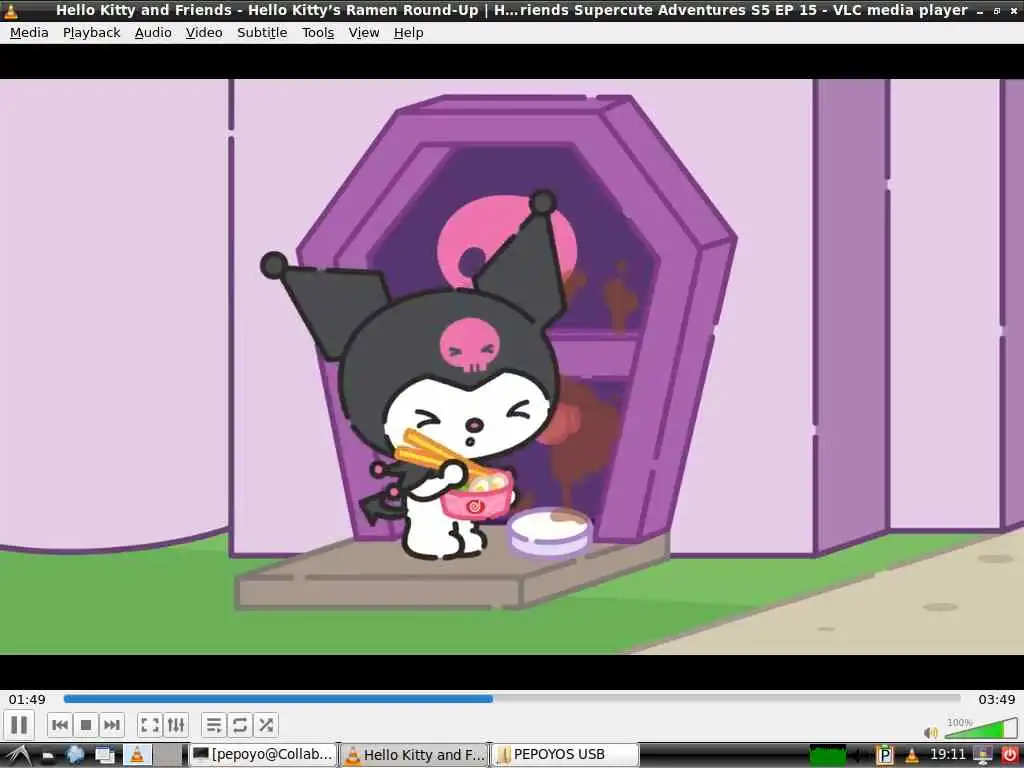Open the clock showing 19:11
The width and height of the screenshot is (1024, 768).
[948, 755]
